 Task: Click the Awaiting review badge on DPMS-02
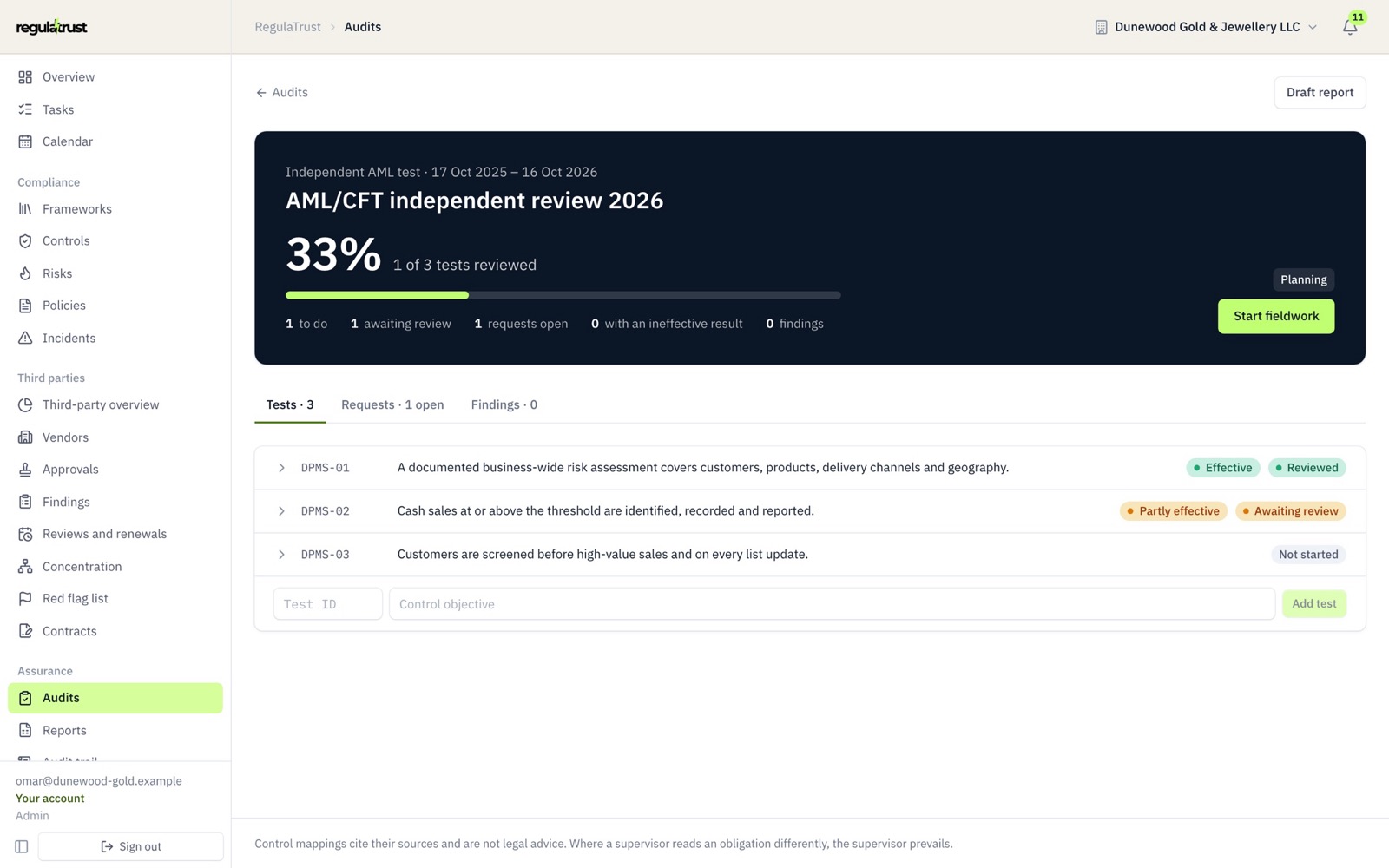point(1290,511)
